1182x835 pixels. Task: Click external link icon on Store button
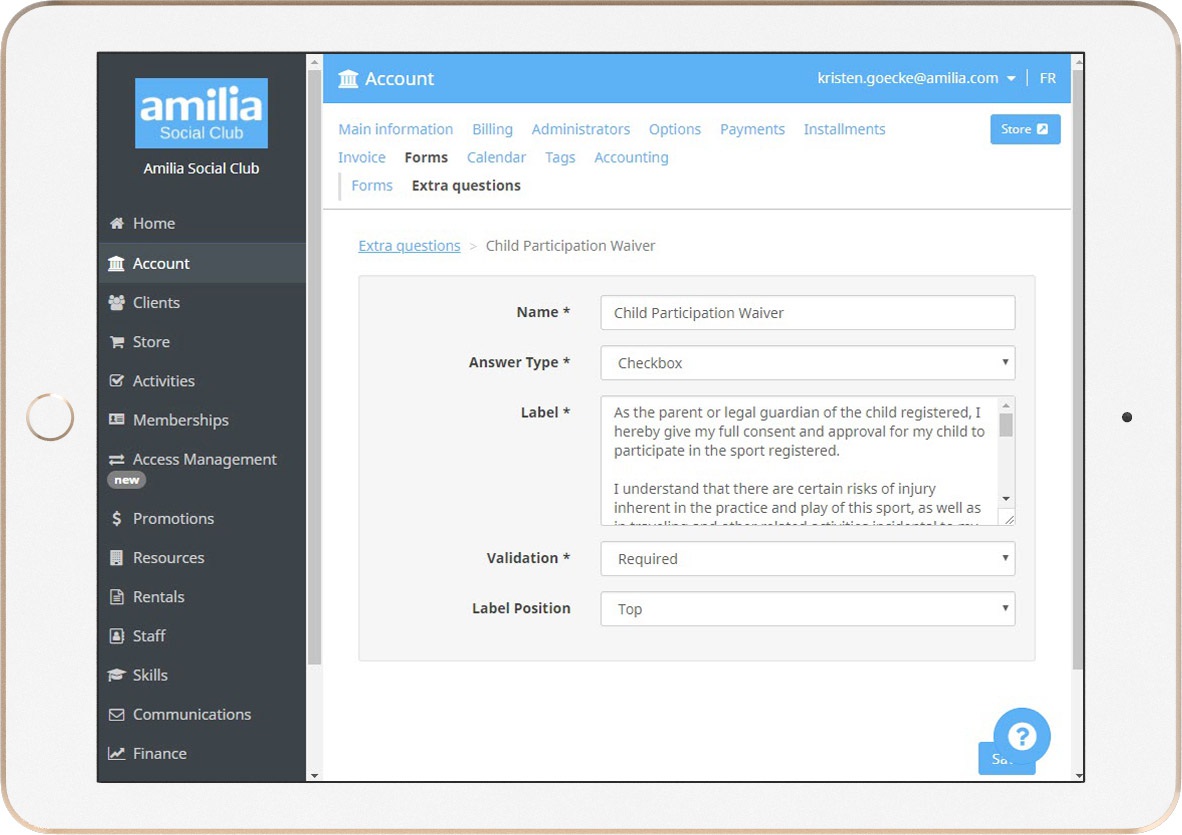tap(1043, 129)
